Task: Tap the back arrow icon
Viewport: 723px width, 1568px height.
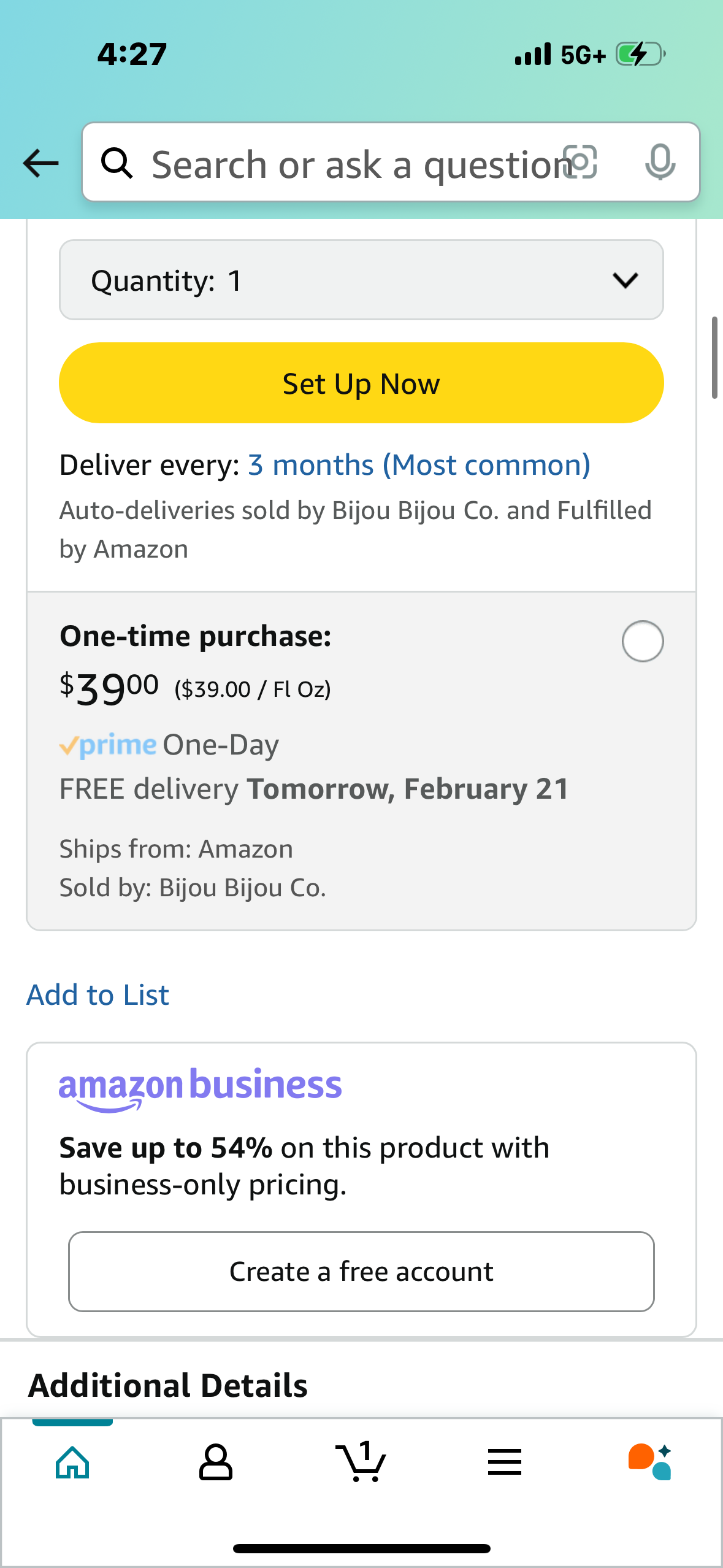Action: [x=40, y=163]
